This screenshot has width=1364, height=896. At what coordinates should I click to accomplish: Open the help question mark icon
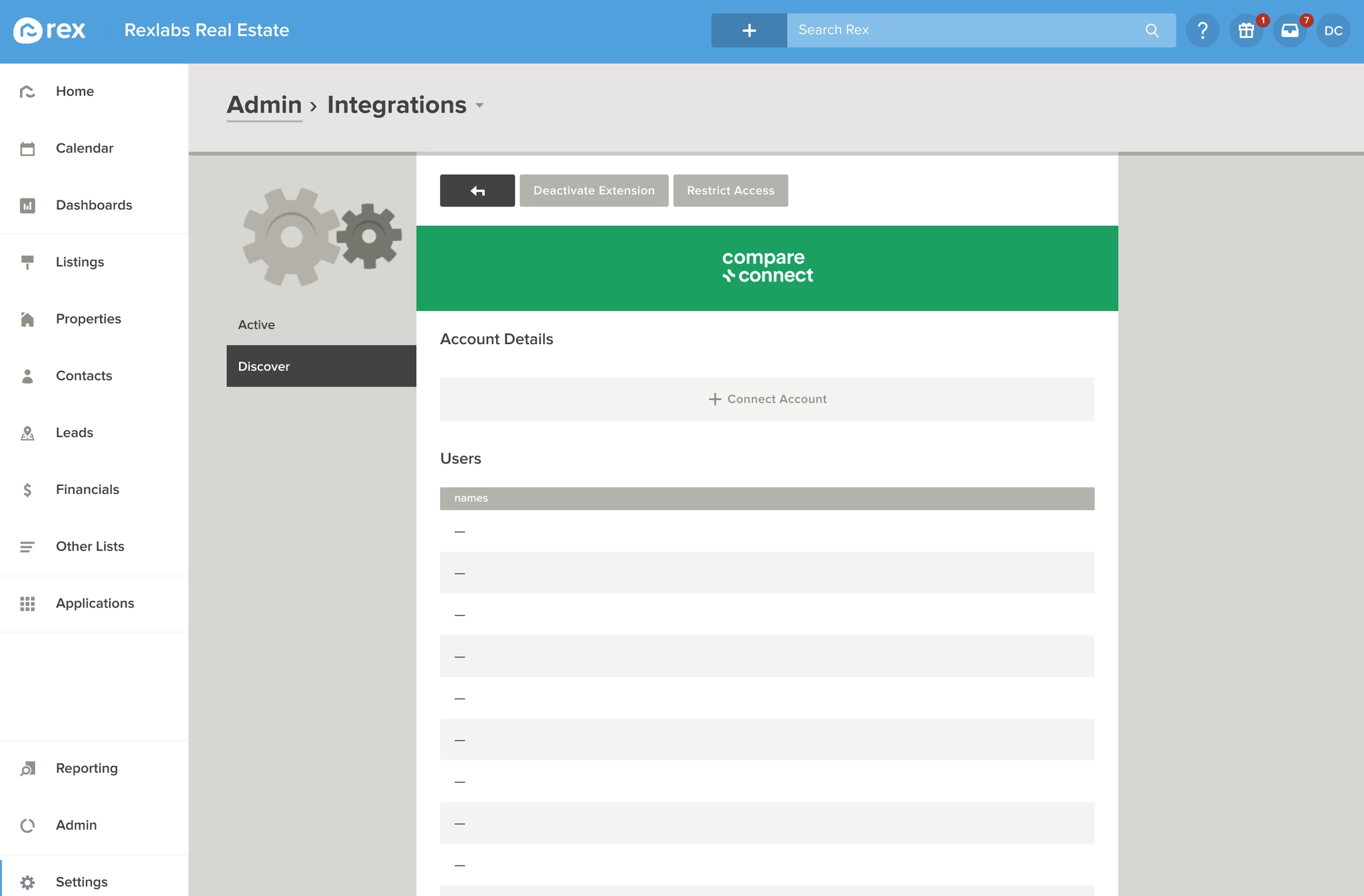(1202, 31)
